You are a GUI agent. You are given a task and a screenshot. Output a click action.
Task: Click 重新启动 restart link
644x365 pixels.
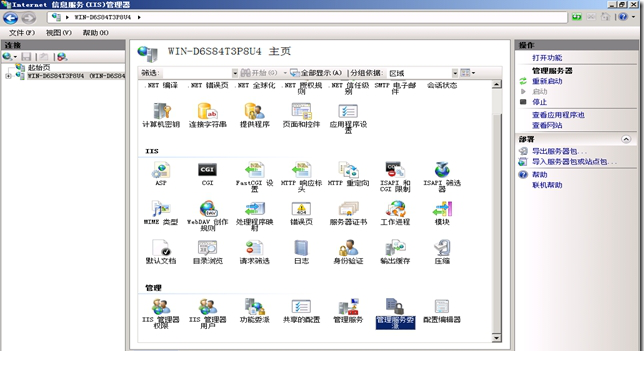click(547, 81)
